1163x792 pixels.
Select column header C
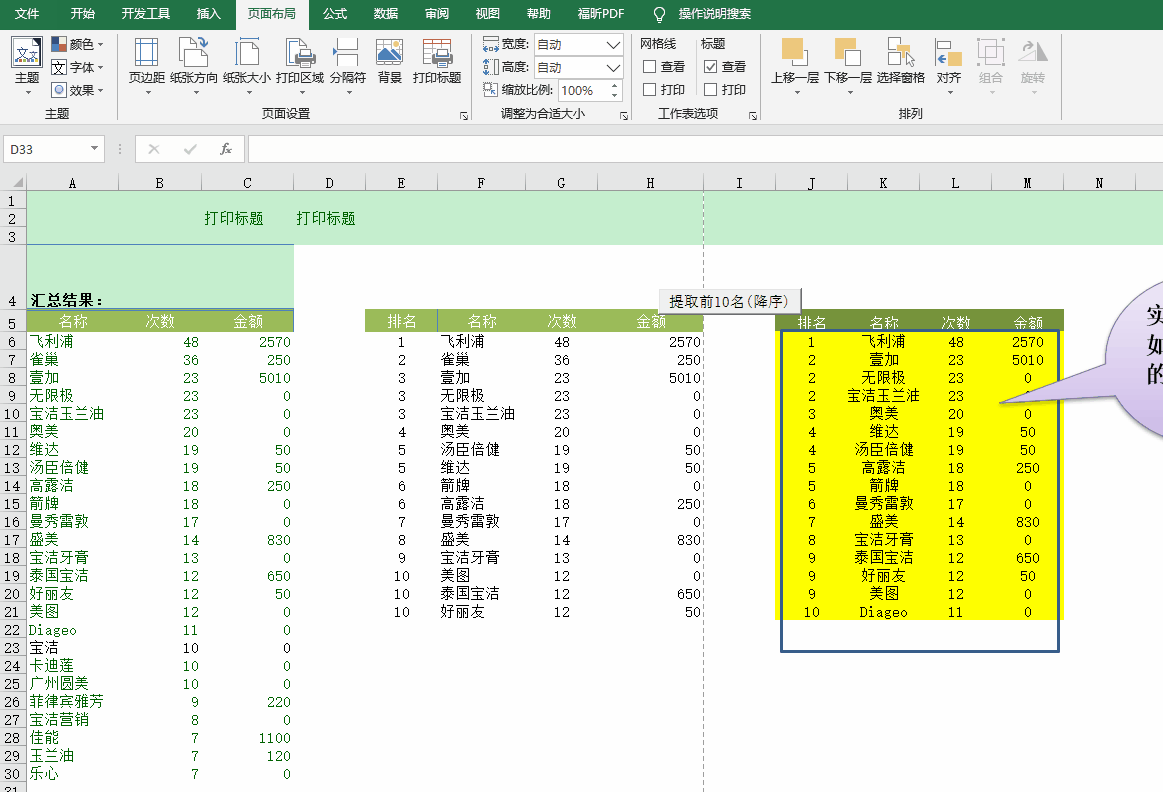(247, 182)
